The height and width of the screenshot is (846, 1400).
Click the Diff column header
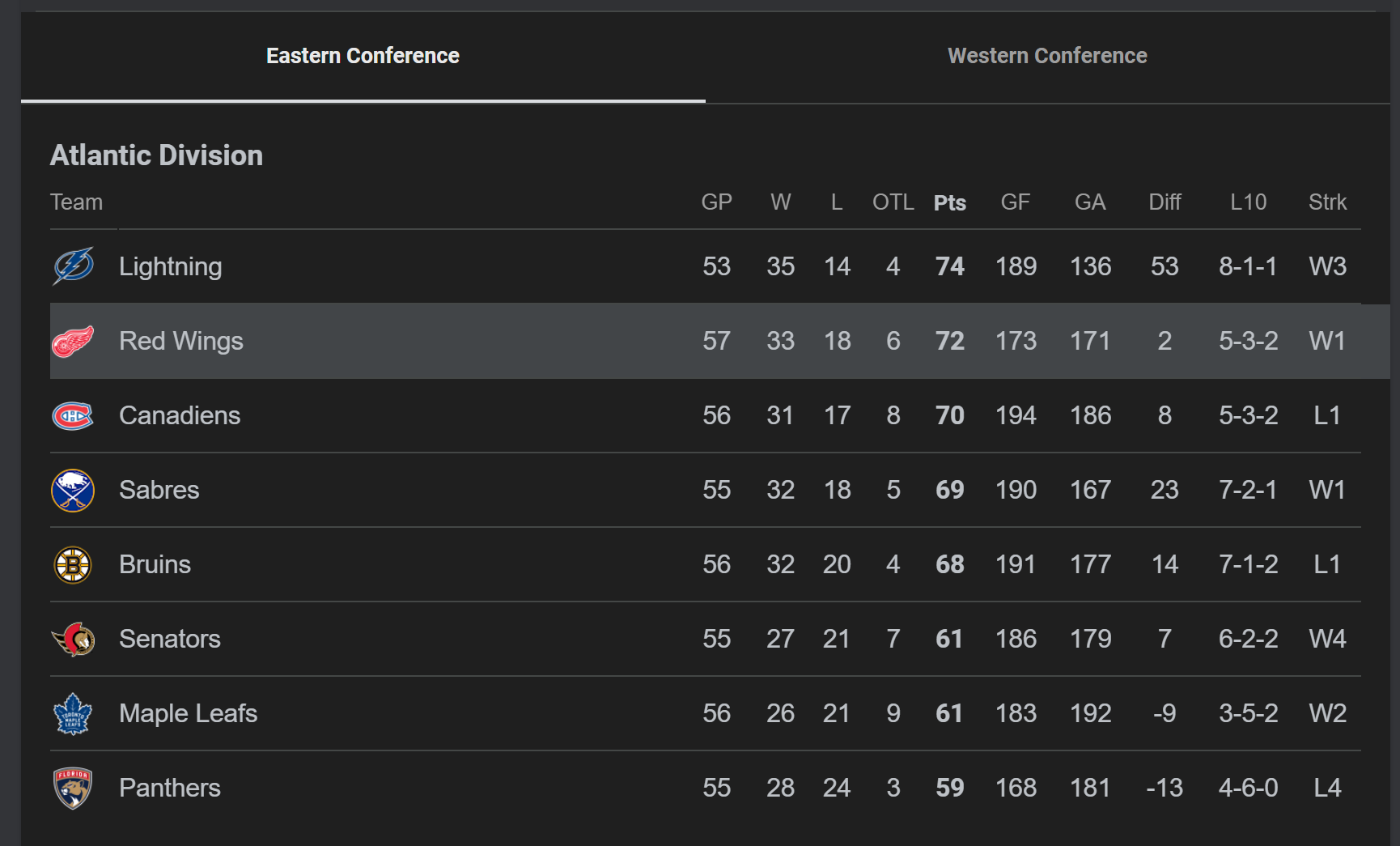1165,202
